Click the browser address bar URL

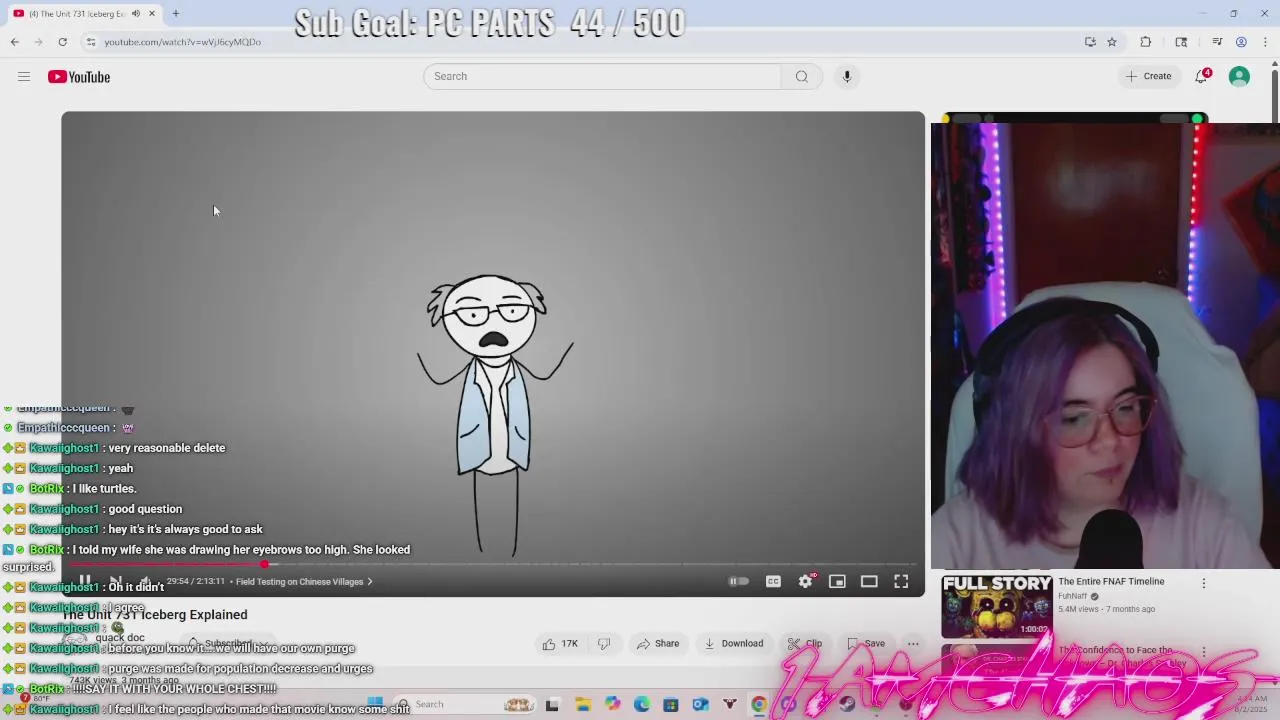183,42
